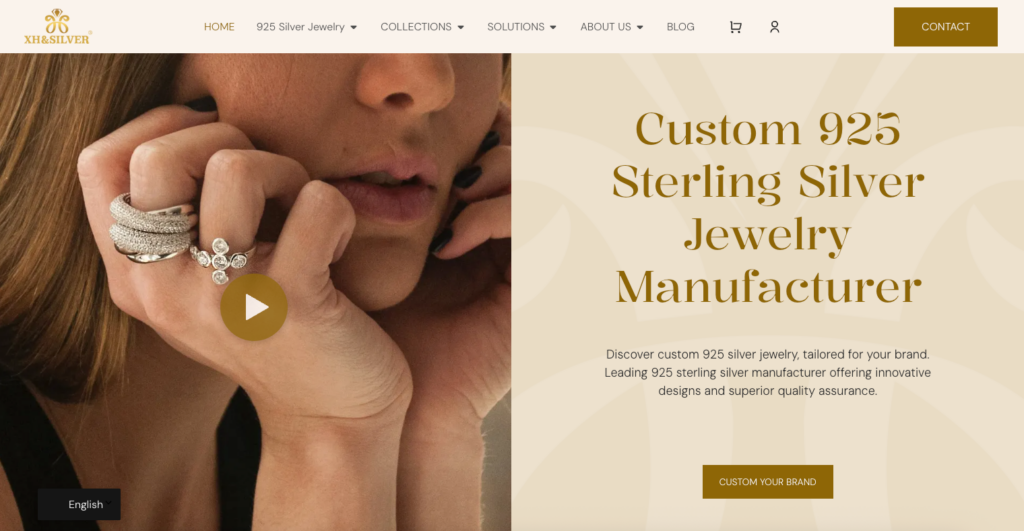Open the user account icon
Screen dimensions: 1024x531
[775, 27]
